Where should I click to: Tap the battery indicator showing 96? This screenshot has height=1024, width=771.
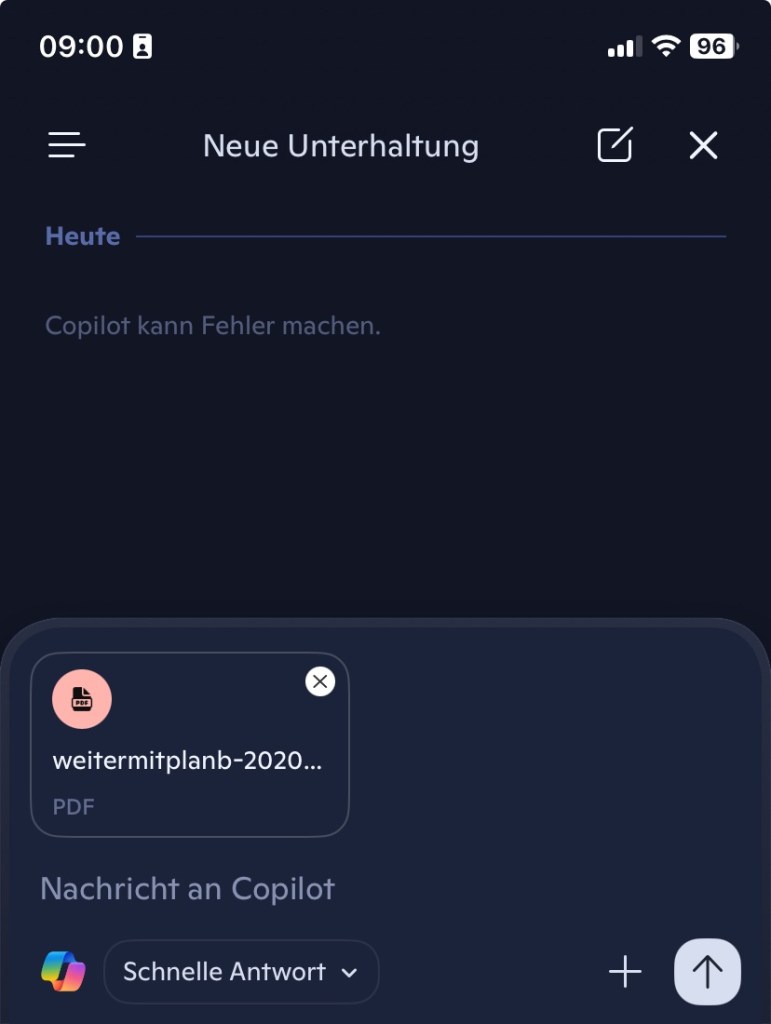[712, 46]
